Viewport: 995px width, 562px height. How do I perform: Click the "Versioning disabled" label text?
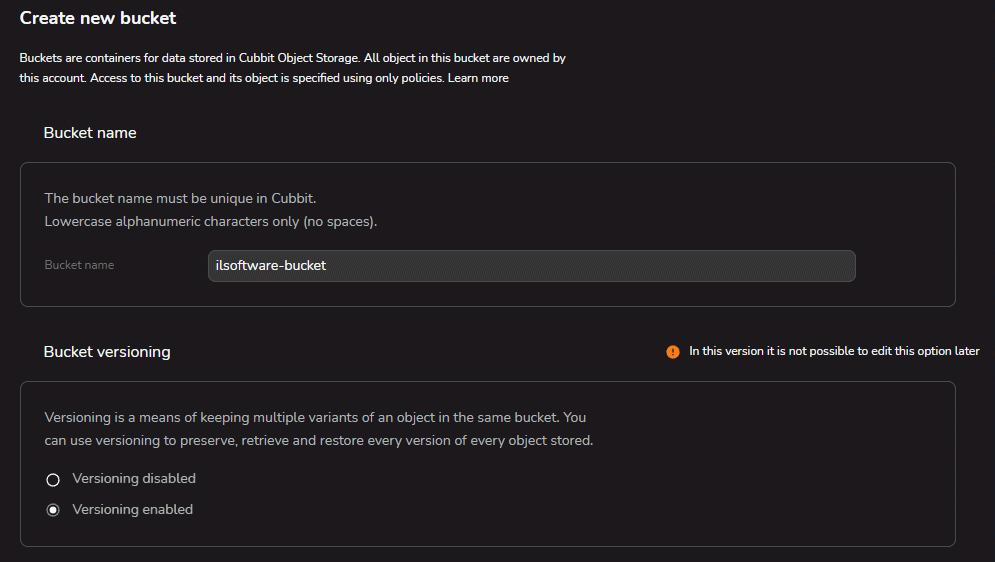(134, 478)
